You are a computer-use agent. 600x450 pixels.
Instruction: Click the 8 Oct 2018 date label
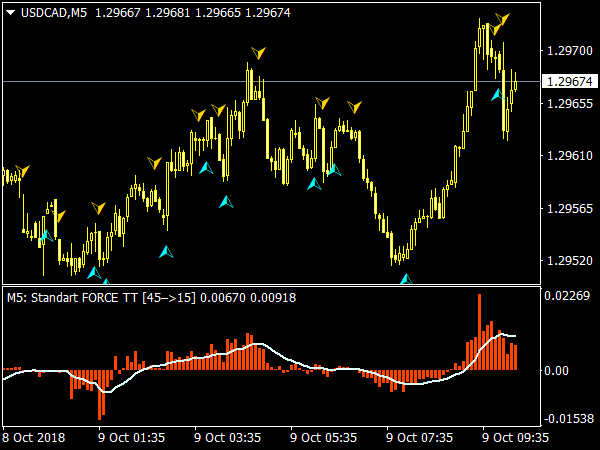(34, 437)
